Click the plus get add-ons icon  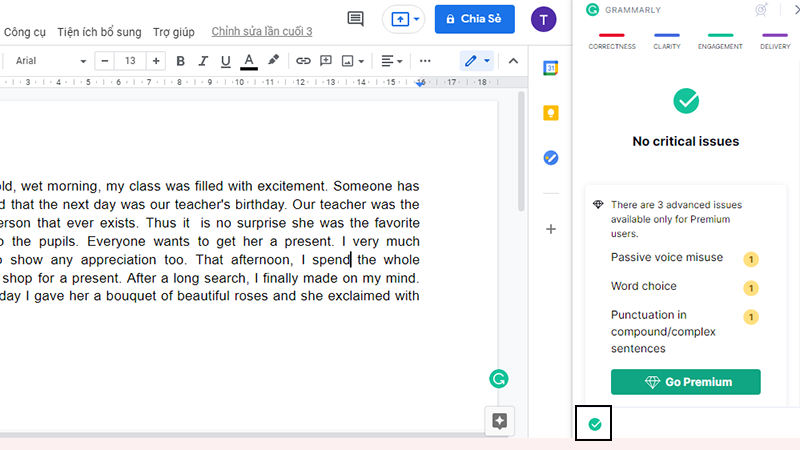point(551,229)
